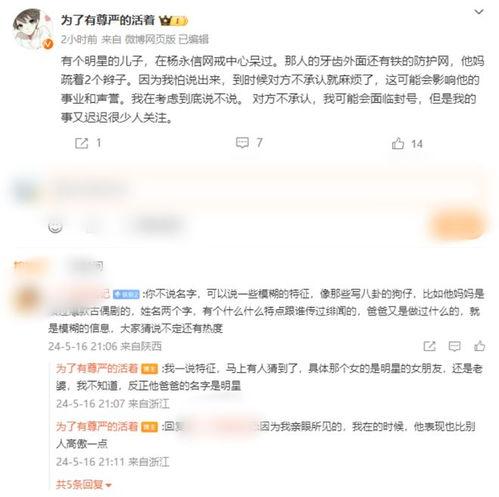499x497 pixels.
Task: Reply to the 21:06 comment via its comment icon
Action: tap(454, 346)
